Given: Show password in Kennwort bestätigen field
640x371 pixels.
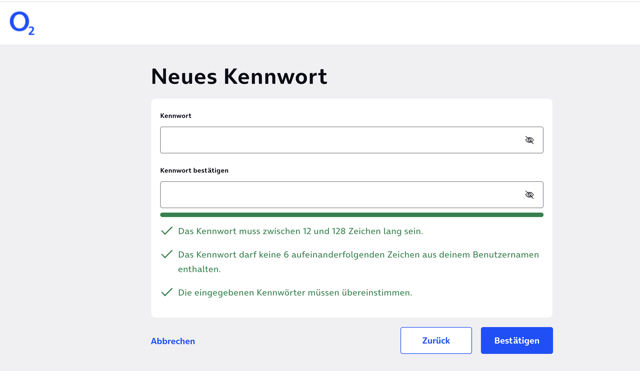Looking at the screenshot, I should pos(529,195).
